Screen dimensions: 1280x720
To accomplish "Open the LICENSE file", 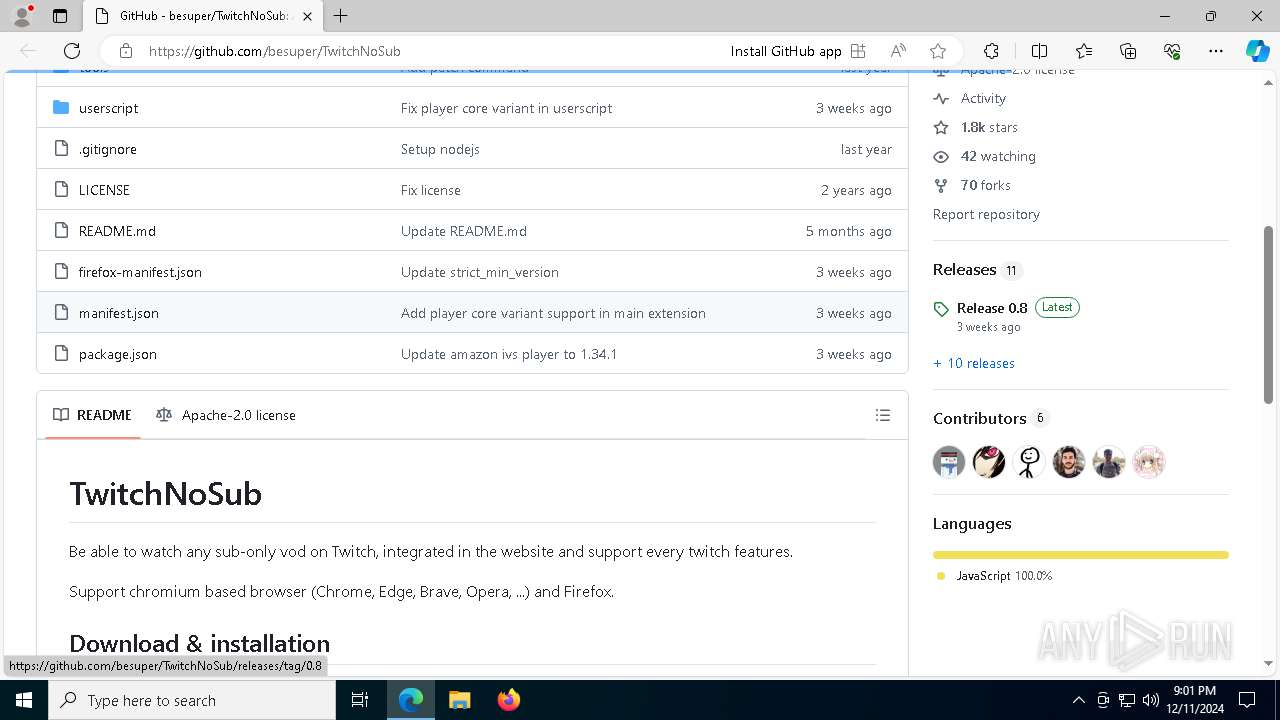I will click(x=104, y=190).
